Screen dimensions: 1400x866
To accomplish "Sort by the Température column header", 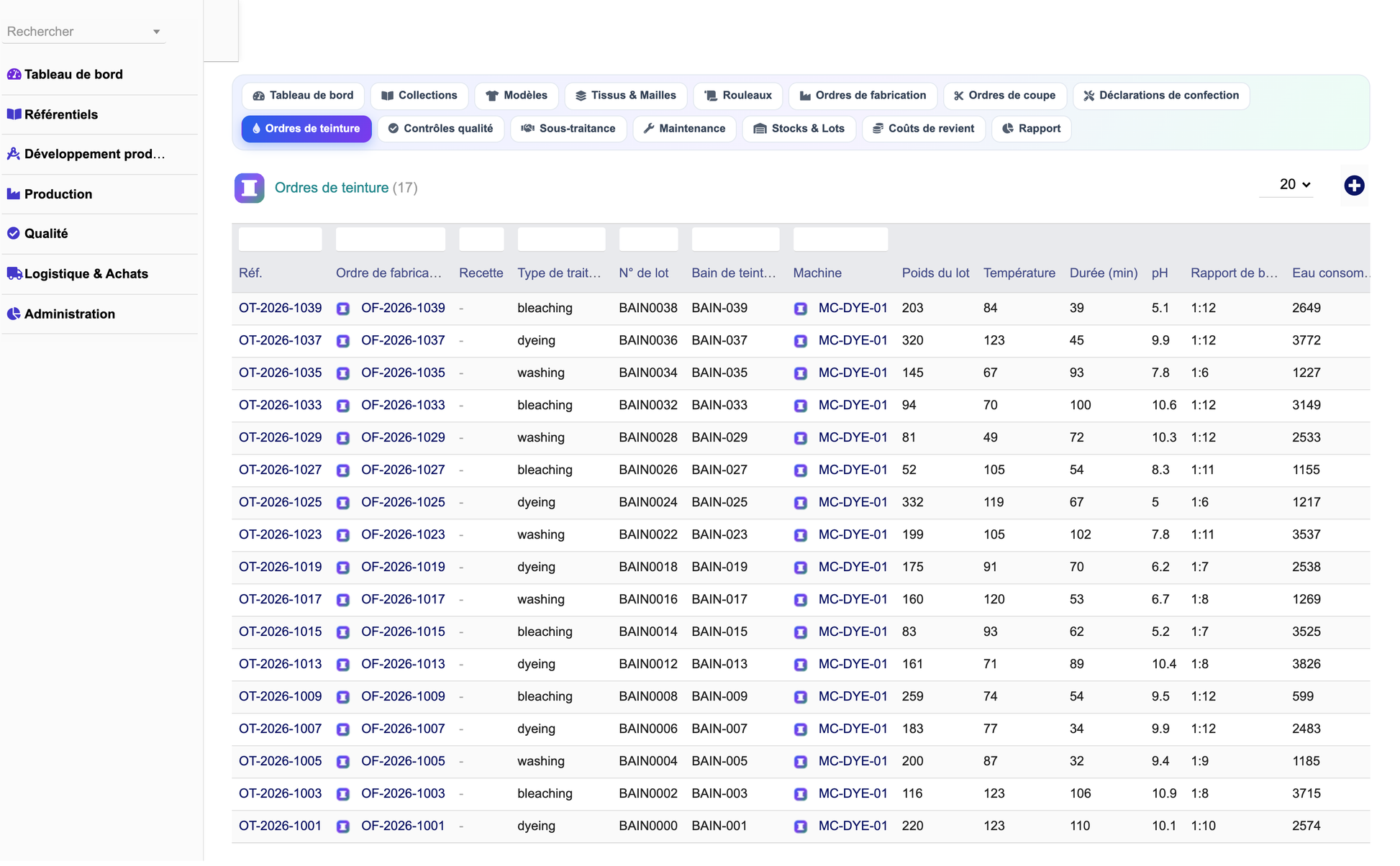I will point(1019,273).
